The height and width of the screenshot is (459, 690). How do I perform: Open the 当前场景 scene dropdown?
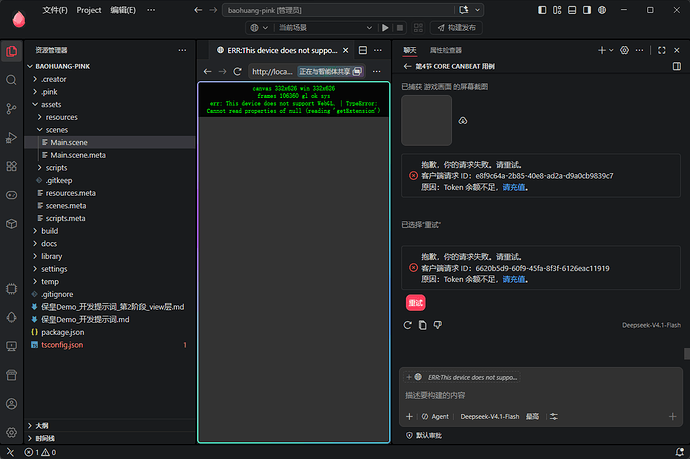tap(326, 28)
